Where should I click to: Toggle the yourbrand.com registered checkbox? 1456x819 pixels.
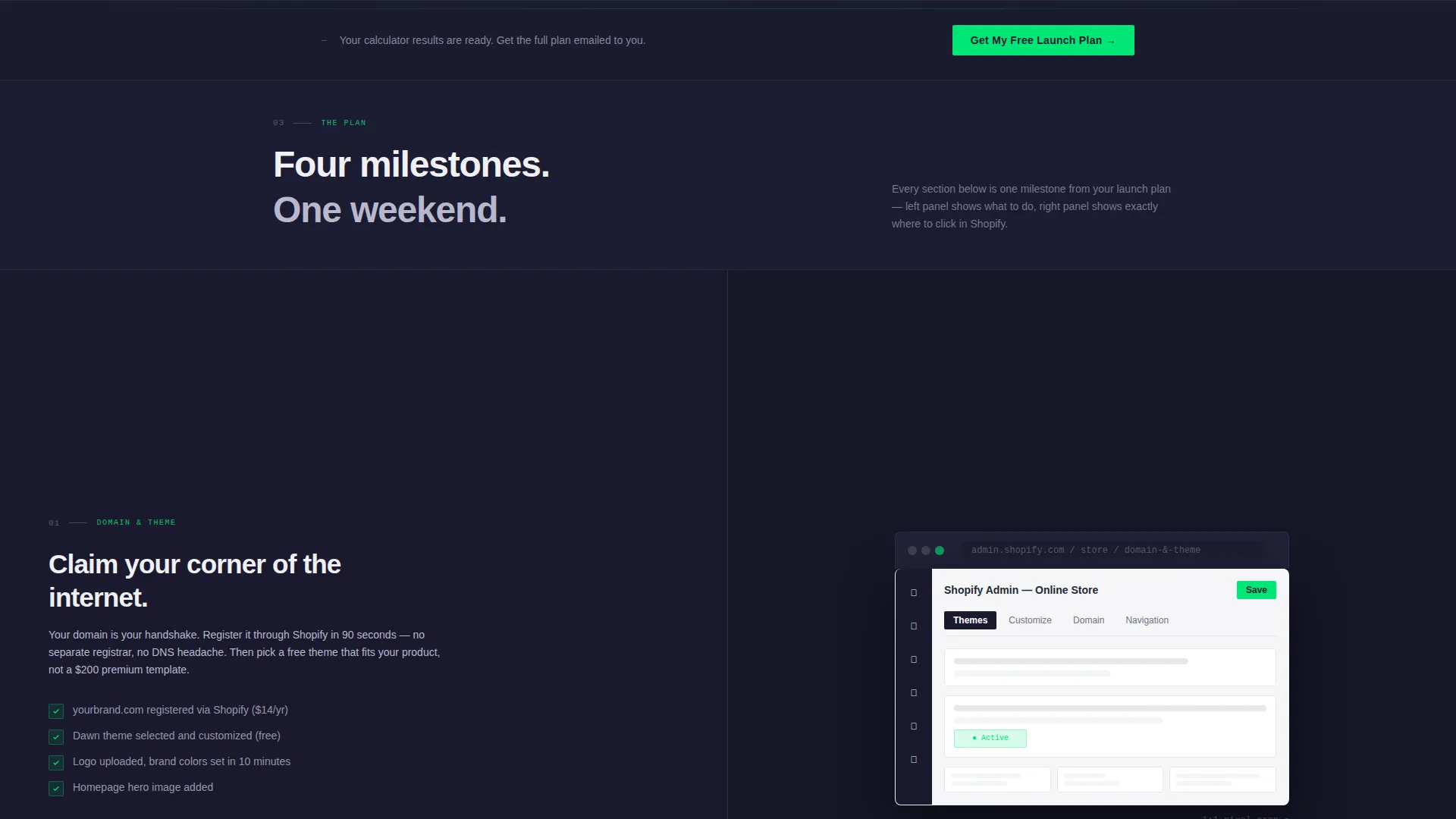[56, 711]
